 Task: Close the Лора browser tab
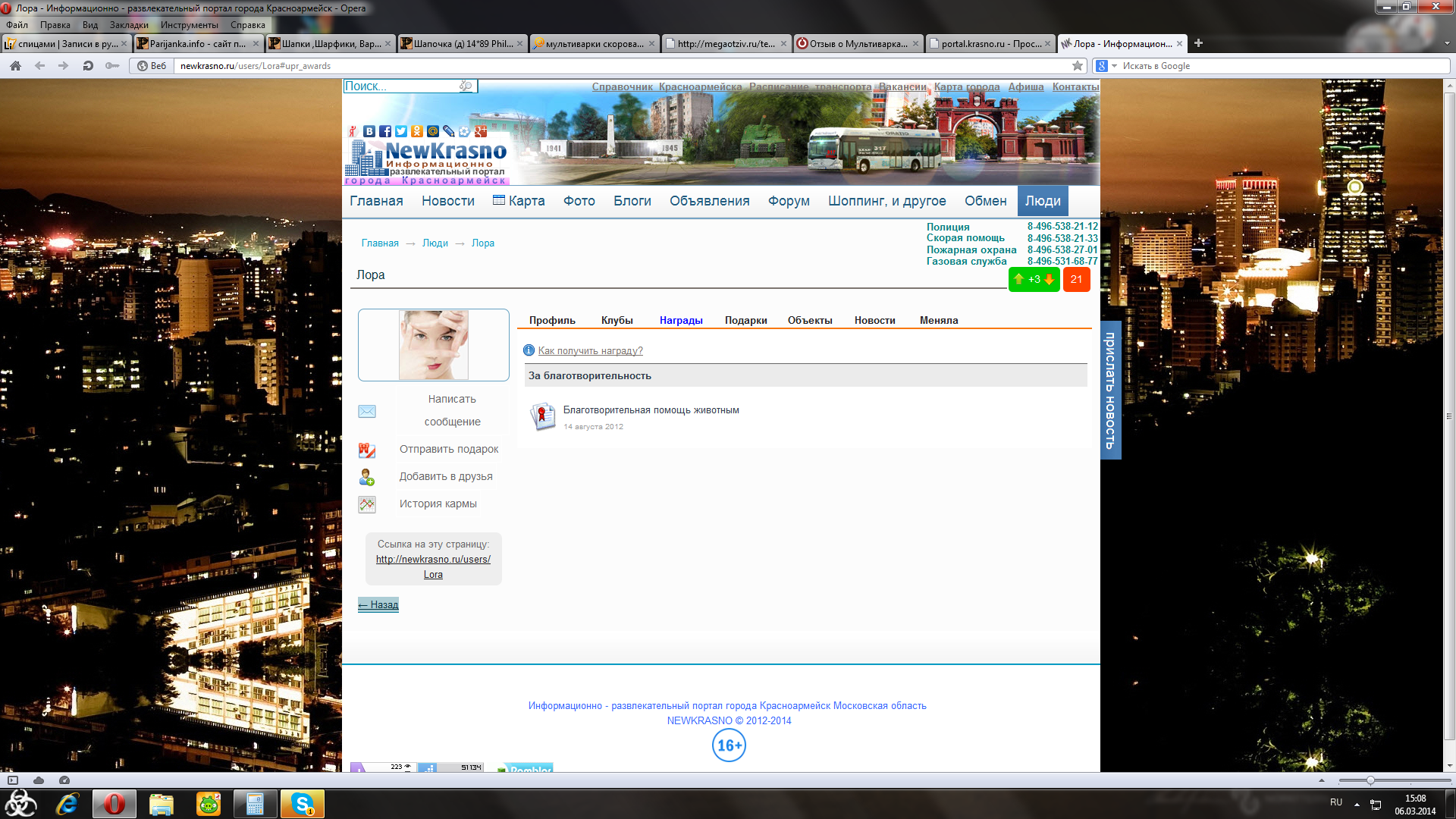click(x=1179, y=43)
